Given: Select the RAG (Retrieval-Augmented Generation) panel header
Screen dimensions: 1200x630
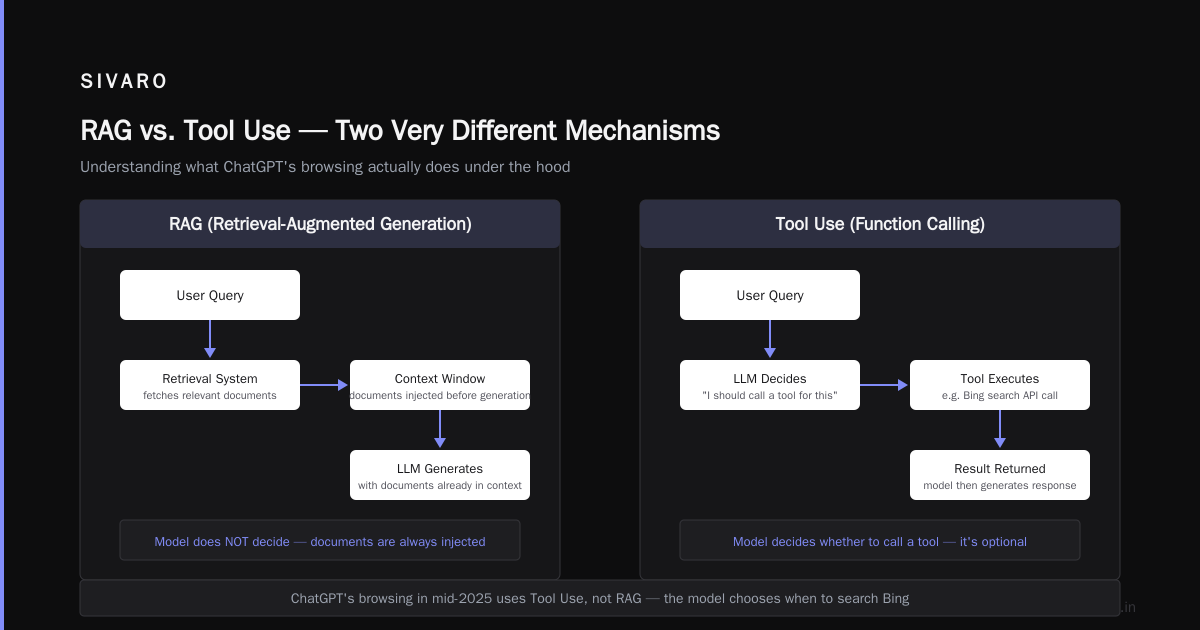Looking at the screenshot, I should pos(320,224).
